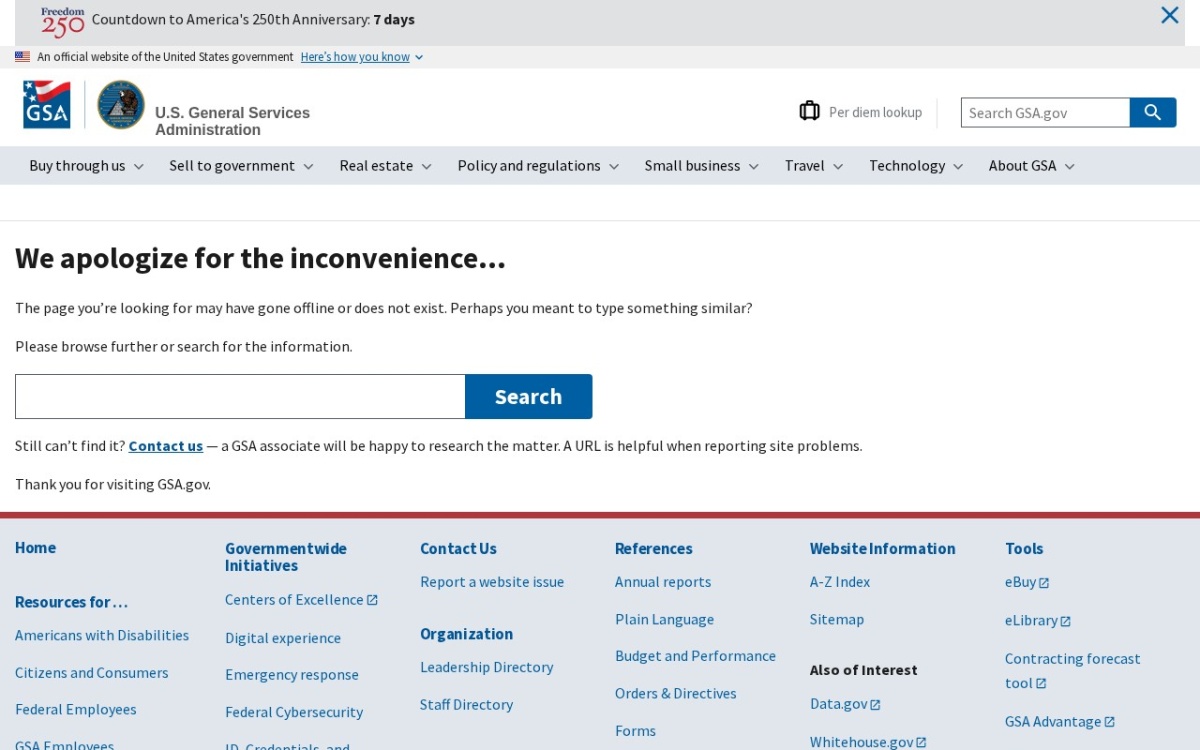
Task: Click the round GSA agency seal
Action: pos(121,105)
